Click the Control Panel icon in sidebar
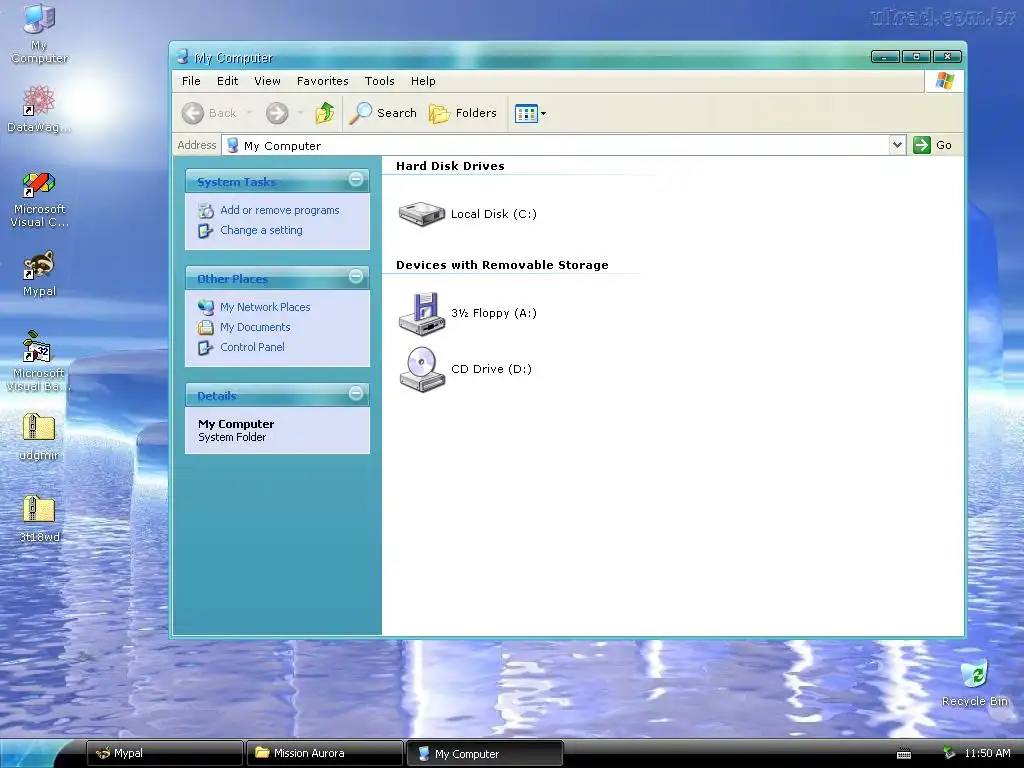Screen dimensions: 1024x768 tap(206, 347)
